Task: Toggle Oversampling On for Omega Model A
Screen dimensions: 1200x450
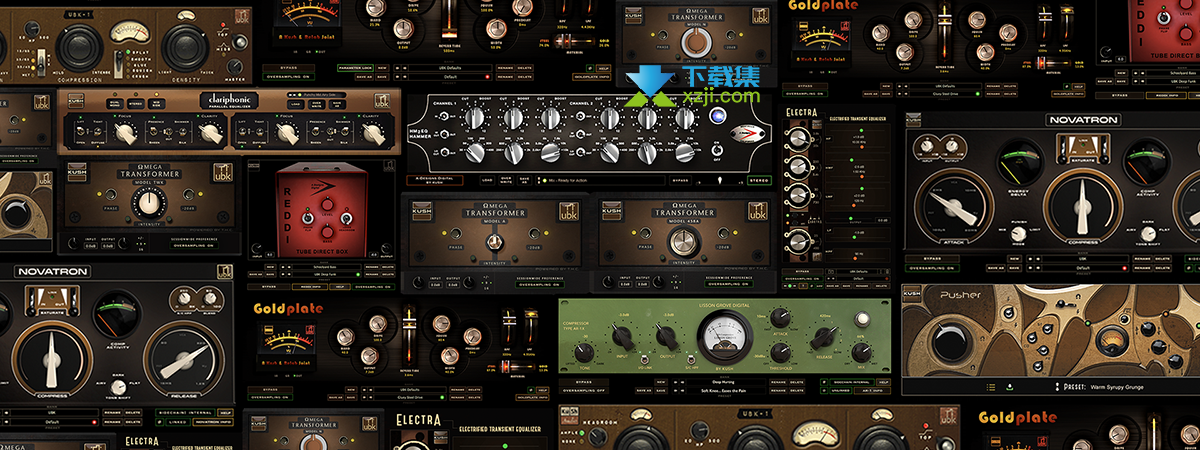Action: (x=540, y=284)
